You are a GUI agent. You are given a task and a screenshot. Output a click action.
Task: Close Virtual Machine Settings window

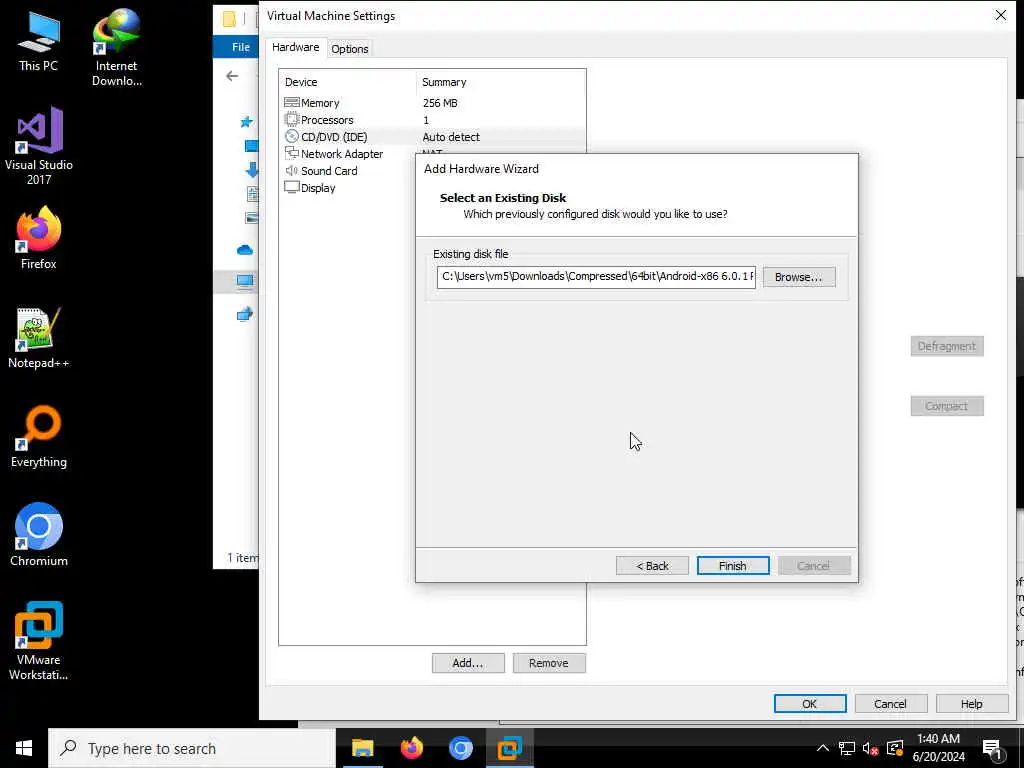[x=1000, y=15]
